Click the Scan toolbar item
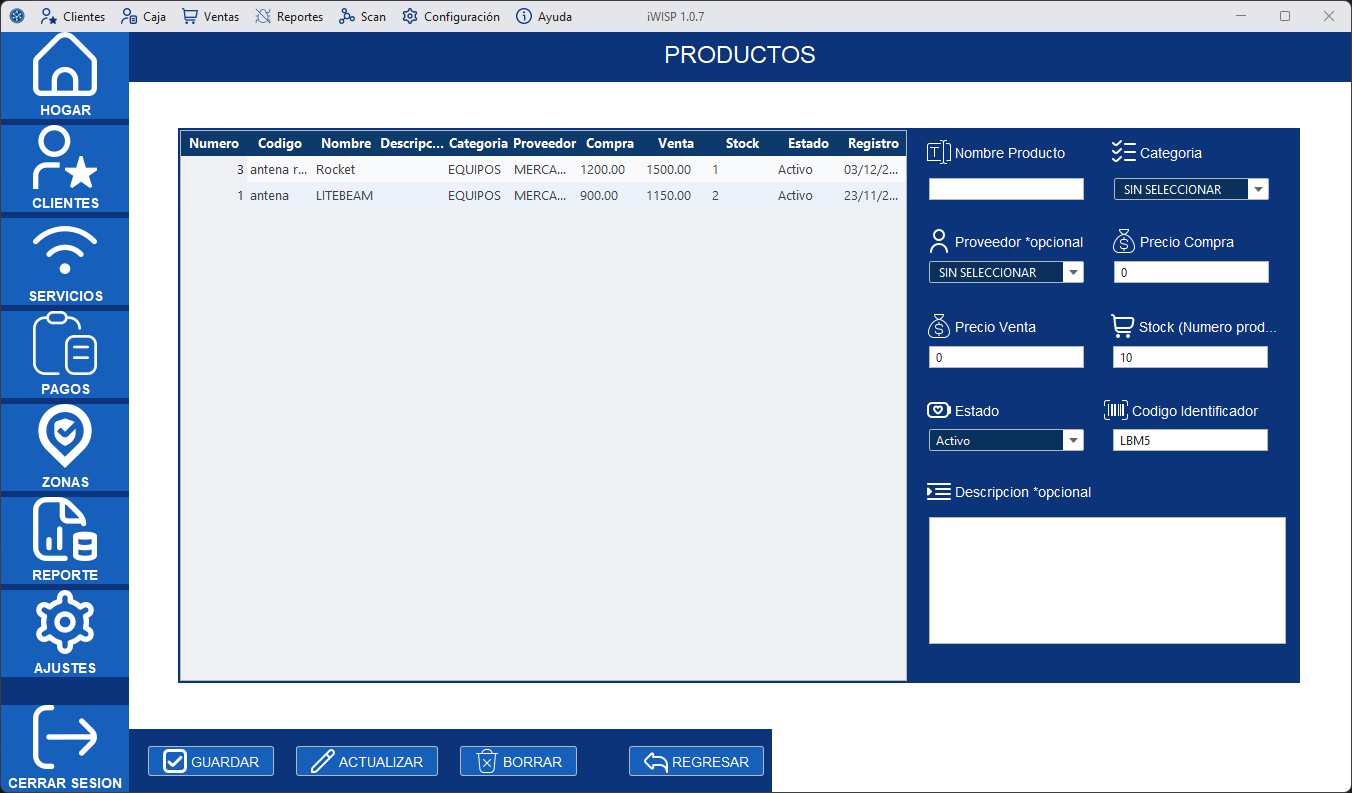 [x=362, y=16]
